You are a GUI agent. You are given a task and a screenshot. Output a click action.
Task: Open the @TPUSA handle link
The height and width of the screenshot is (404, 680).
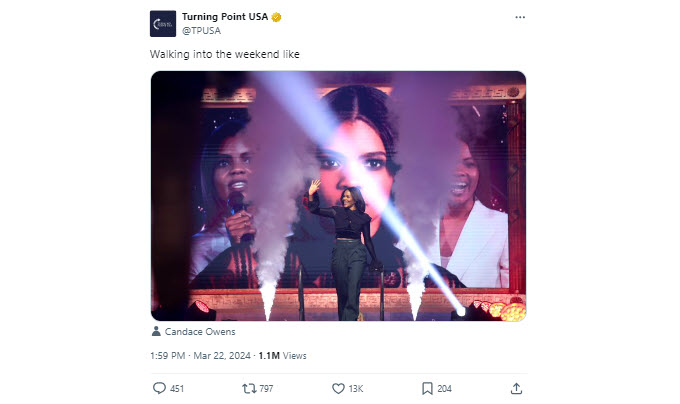[200, 30]
